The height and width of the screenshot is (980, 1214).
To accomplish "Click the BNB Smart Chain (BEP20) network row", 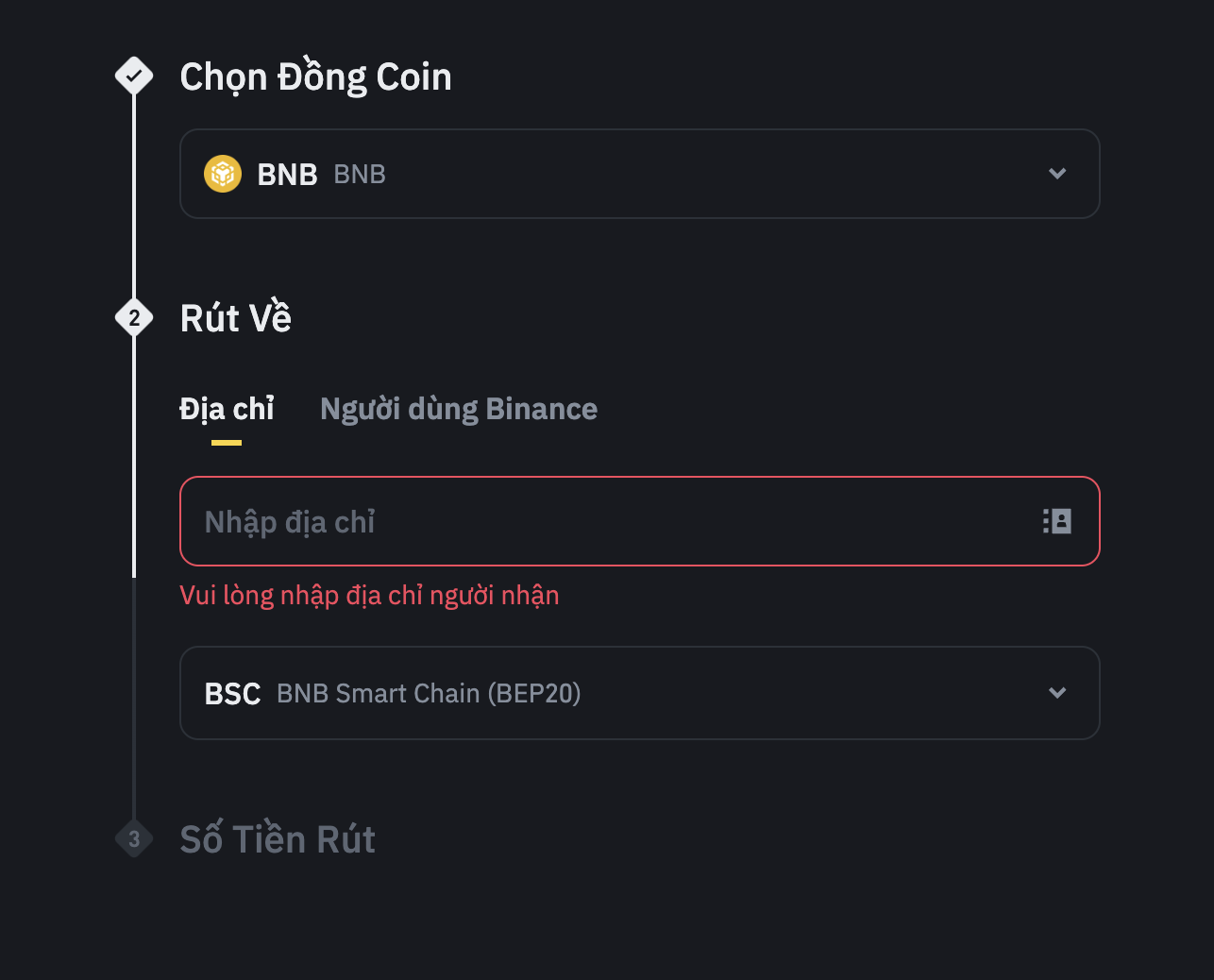I will (640, 693).
